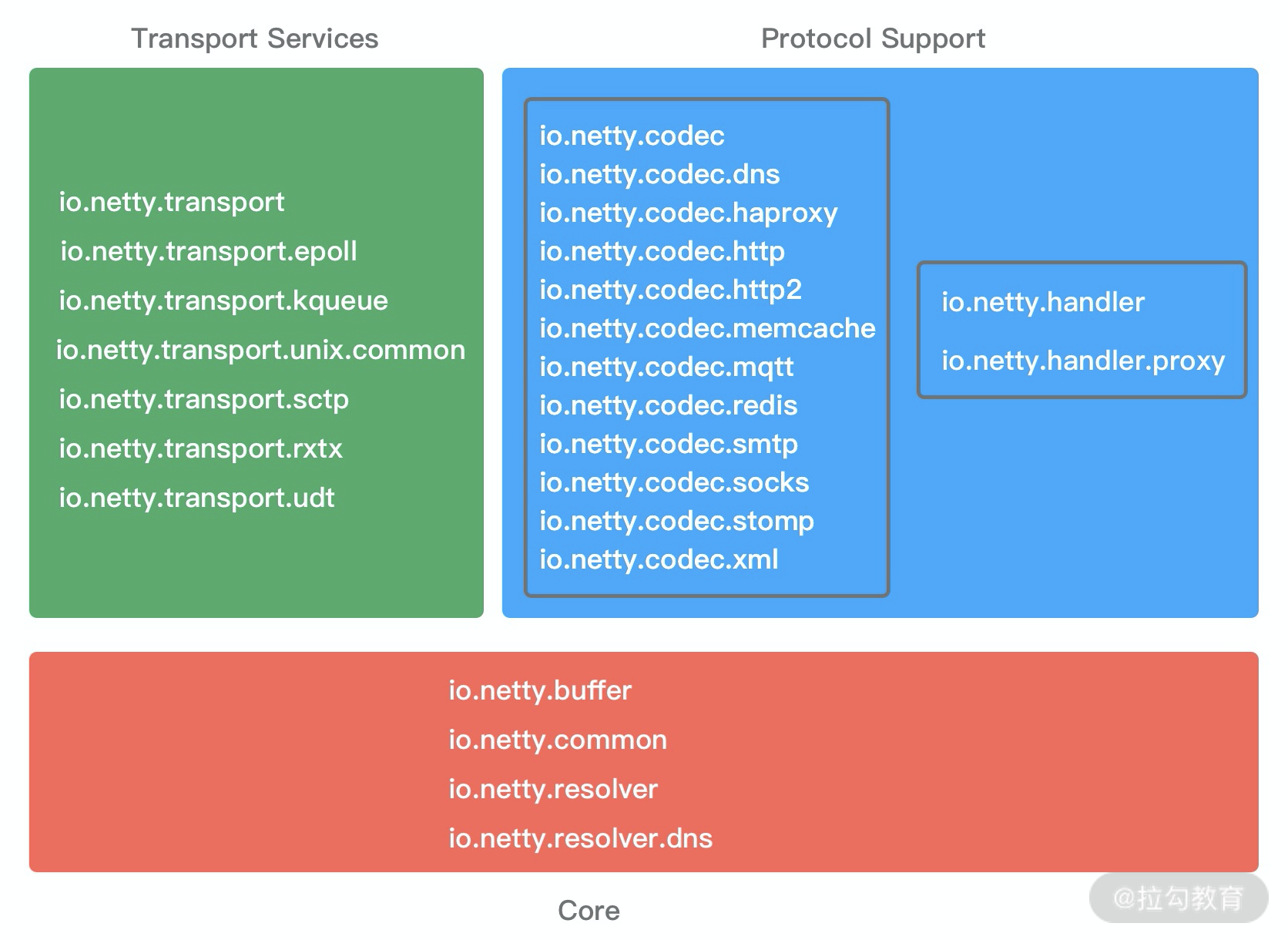Screen dimensions: 1288x940
Task: Select io.netty.codec.dns in the codec list
Action: 659,174
